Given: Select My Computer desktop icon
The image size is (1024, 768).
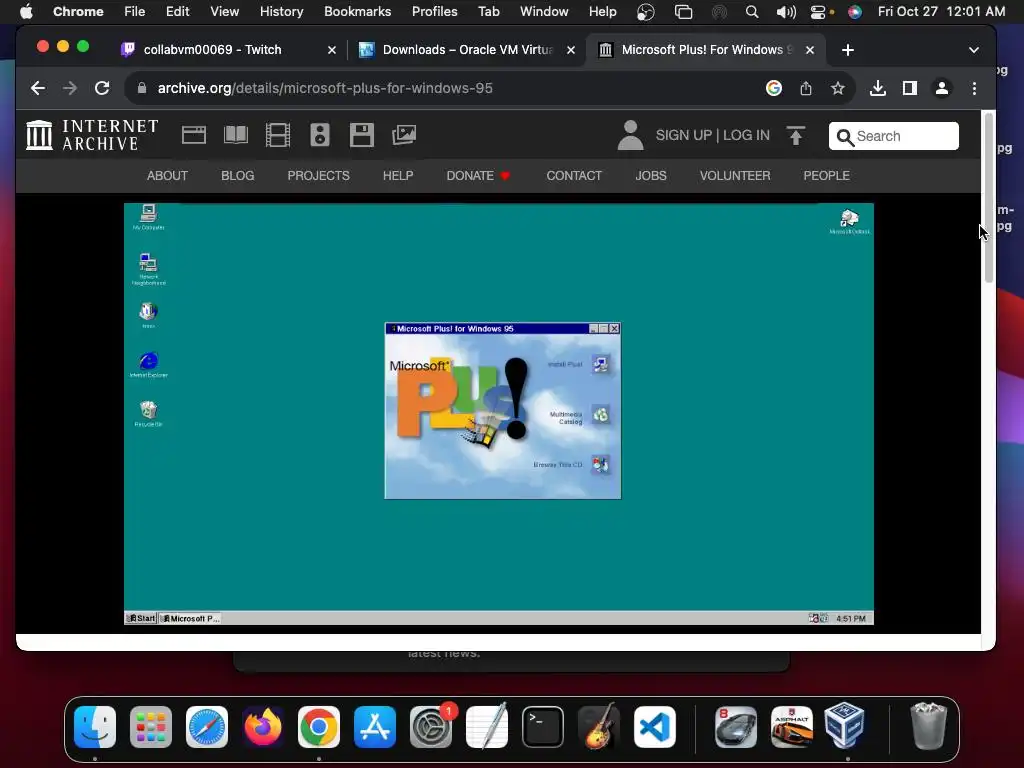Looking at the screenshot, I should tap(148, 217).
